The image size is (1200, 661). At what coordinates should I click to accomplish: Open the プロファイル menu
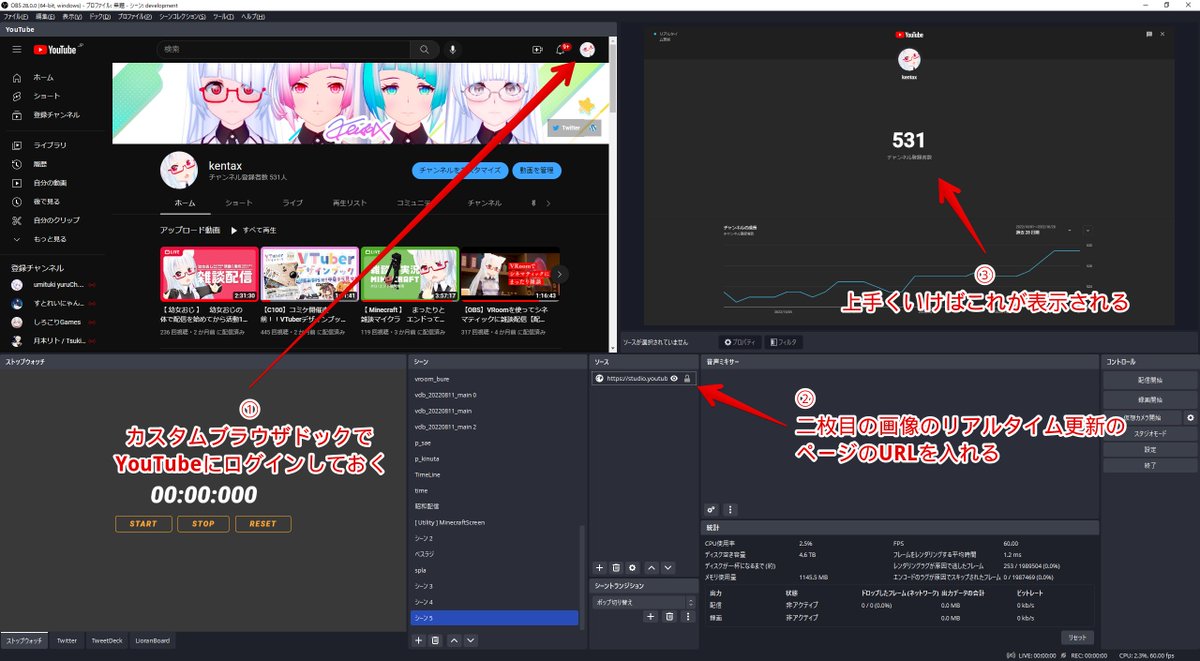tap(133, 17)
